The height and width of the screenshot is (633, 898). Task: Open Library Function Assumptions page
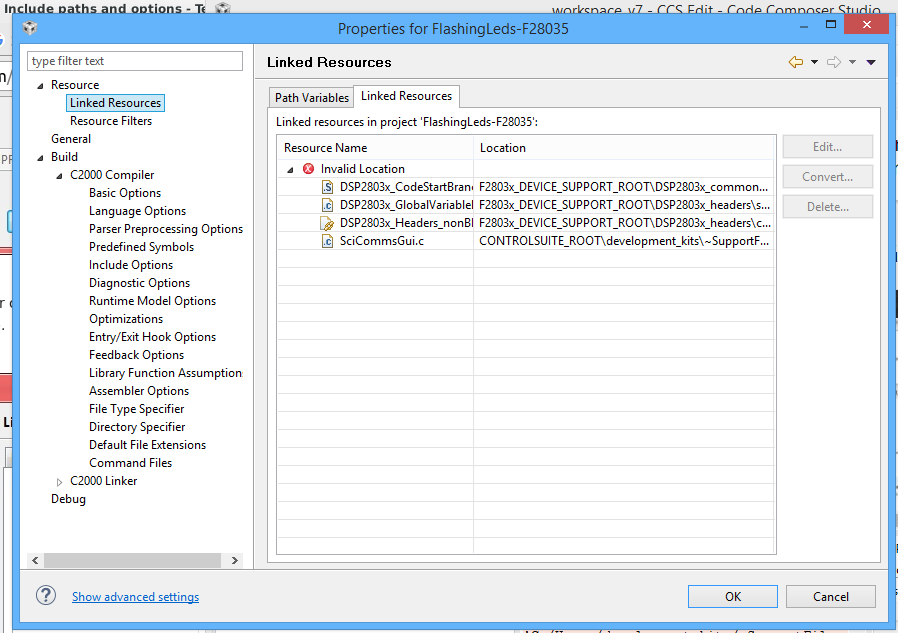point(166,373)
